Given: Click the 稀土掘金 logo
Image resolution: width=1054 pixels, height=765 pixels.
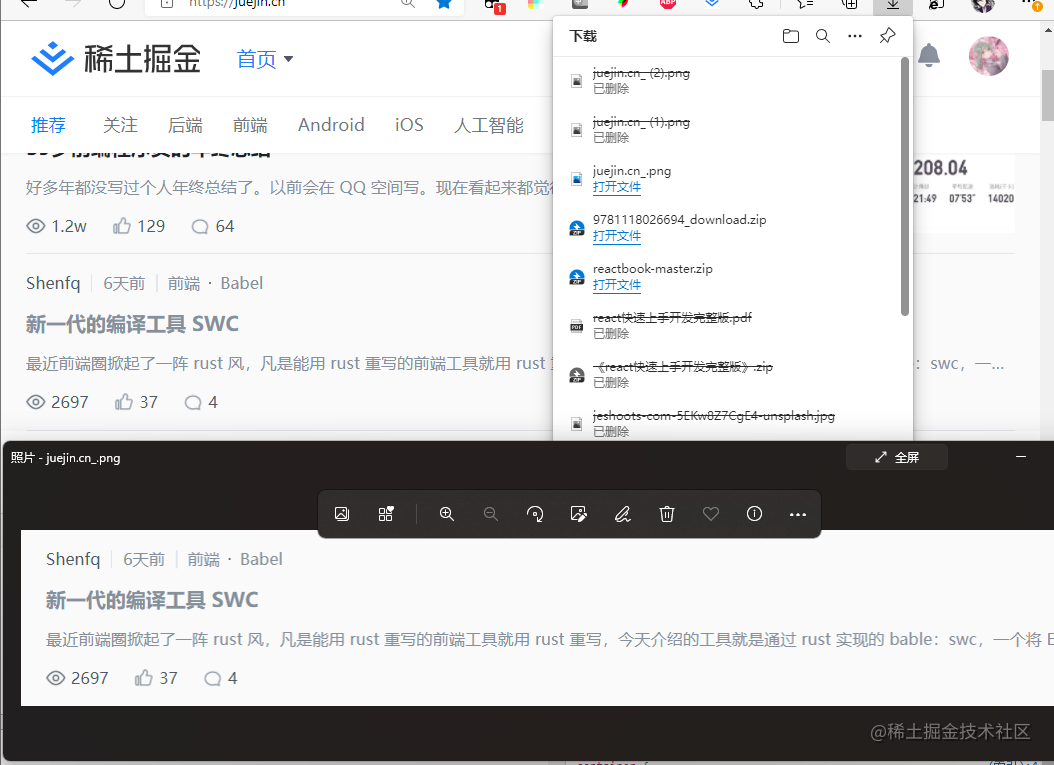Looking at the screenshot, I should (x=116, y=58).
